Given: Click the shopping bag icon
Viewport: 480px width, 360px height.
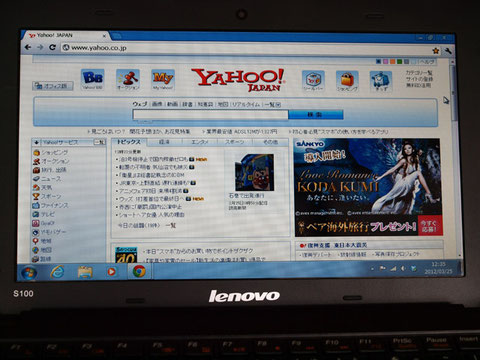Looking at the screenshot, I should [x=347, y=81].
